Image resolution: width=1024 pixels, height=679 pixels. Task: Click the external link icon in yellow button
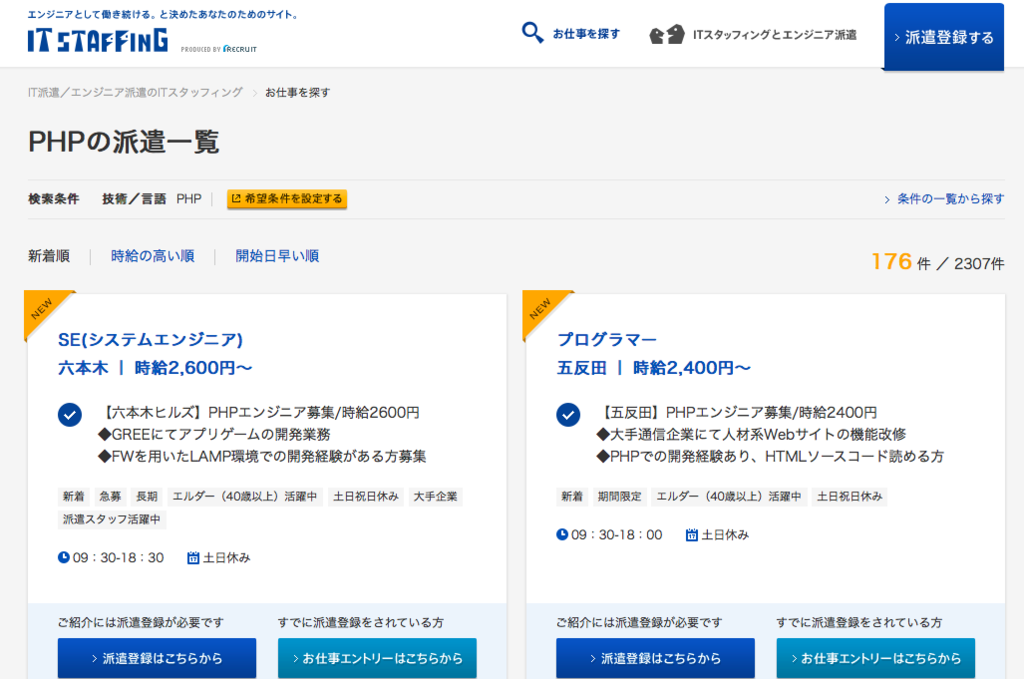click(x=236, y=198)
